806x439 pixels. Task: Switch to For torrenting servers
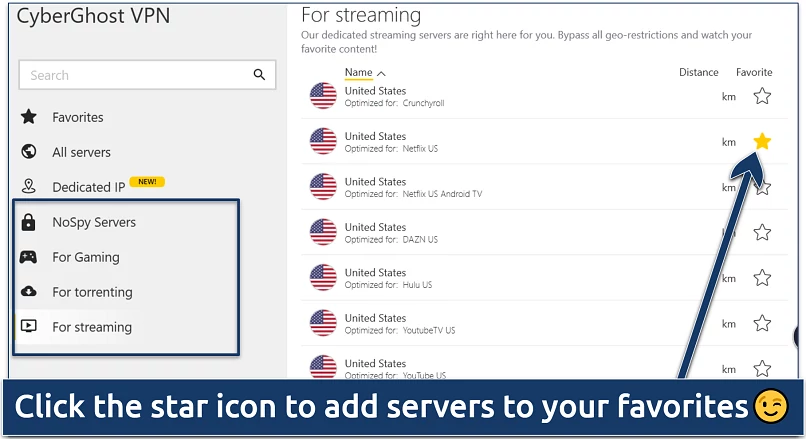(x=93, y=292)
